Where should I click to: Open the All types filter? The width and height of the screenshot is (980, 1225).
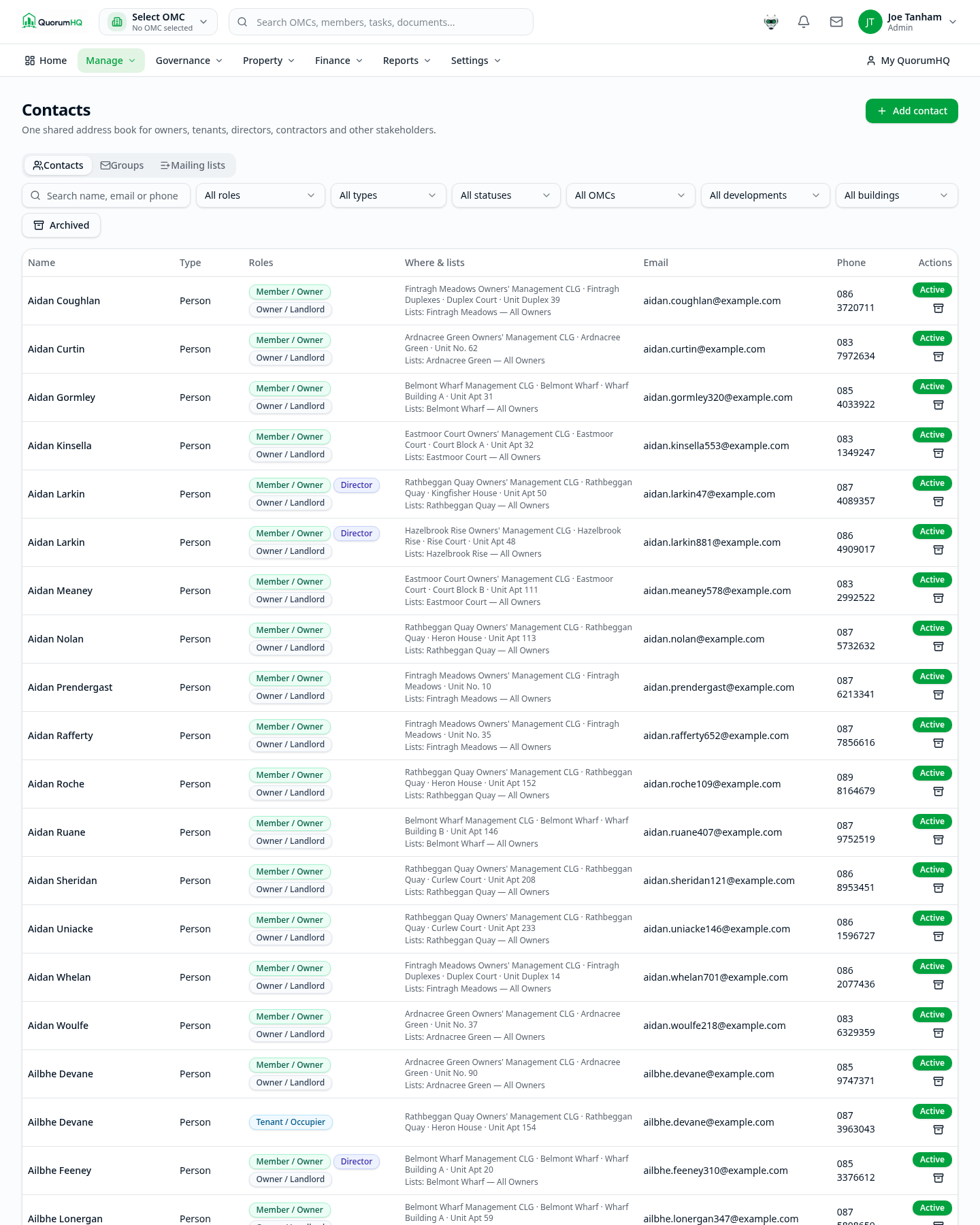388,195
